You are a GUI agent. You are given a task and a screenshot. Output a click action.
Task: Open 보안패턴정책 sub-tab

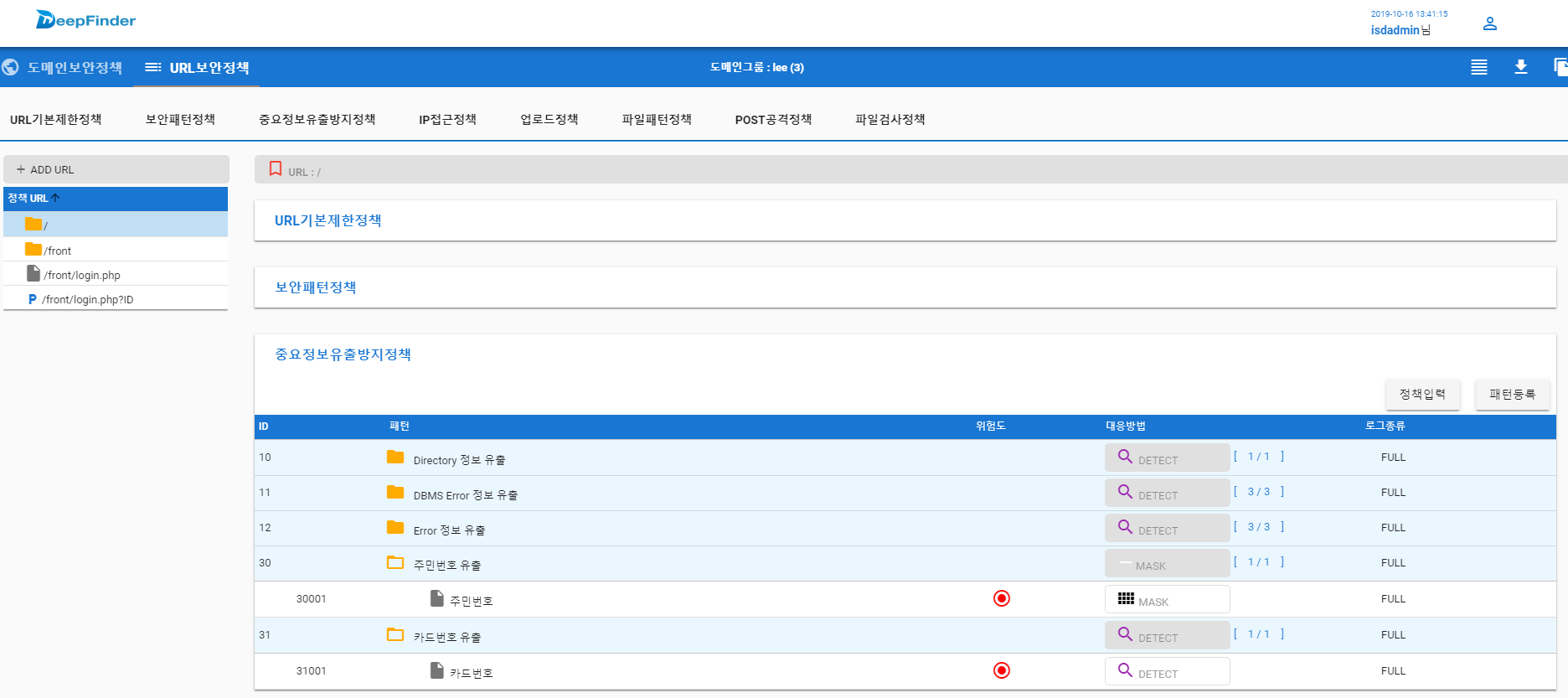[180, 120]
